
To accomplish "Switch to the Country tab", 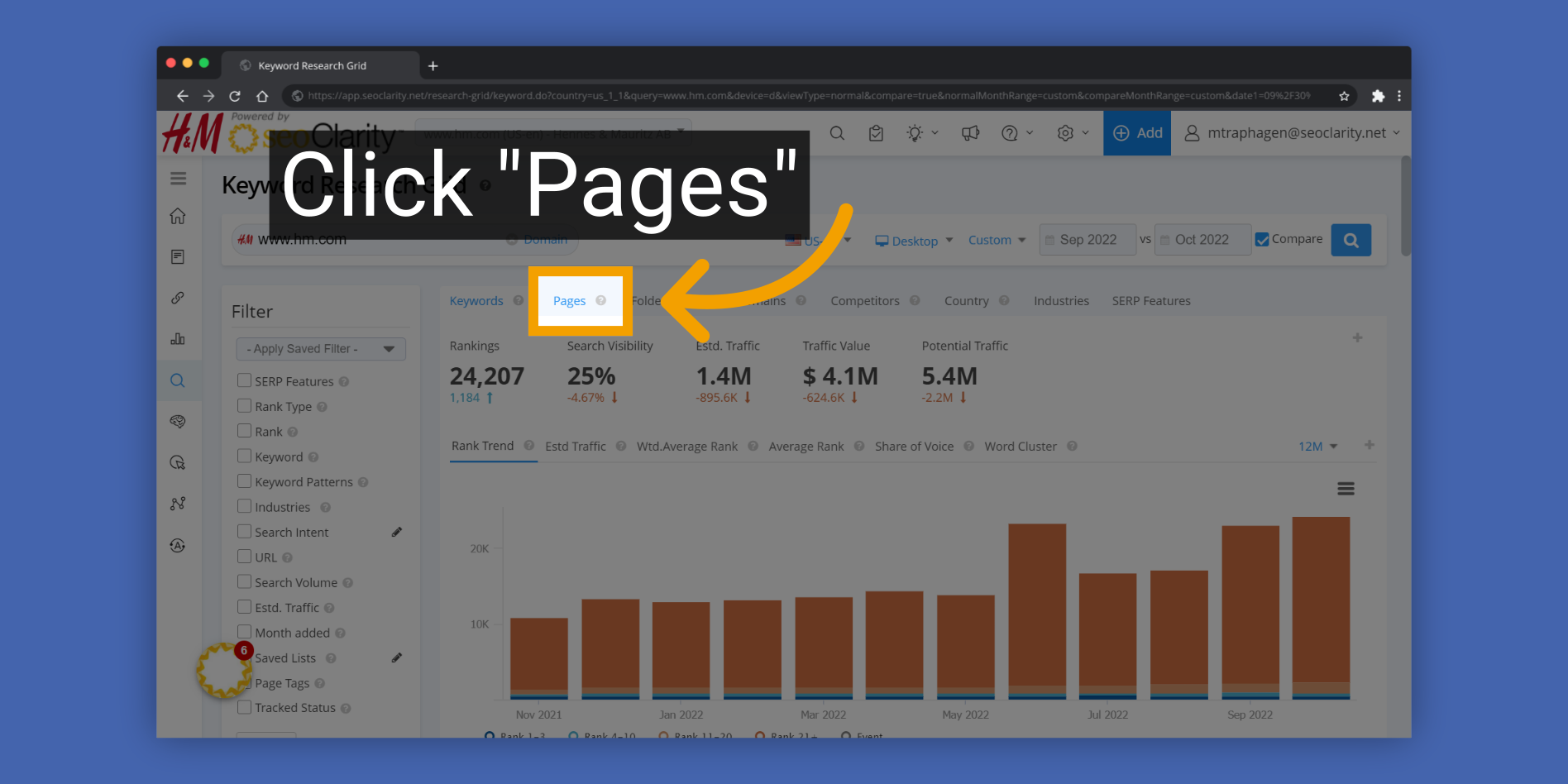I will point(967,301).
